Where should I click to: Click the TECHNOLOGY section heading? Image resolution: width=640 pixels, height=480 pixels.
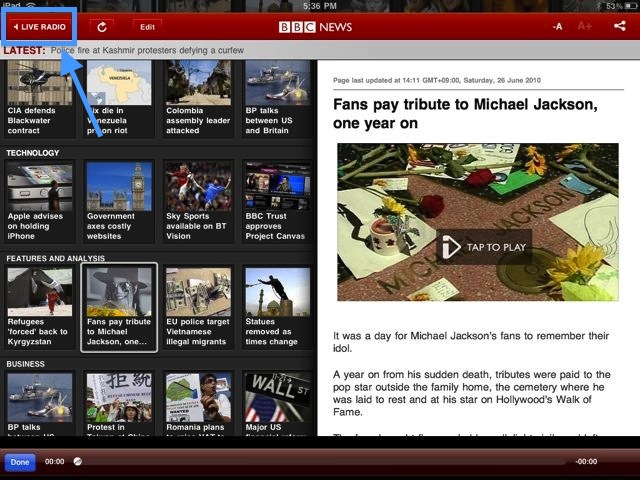[33, 153]
